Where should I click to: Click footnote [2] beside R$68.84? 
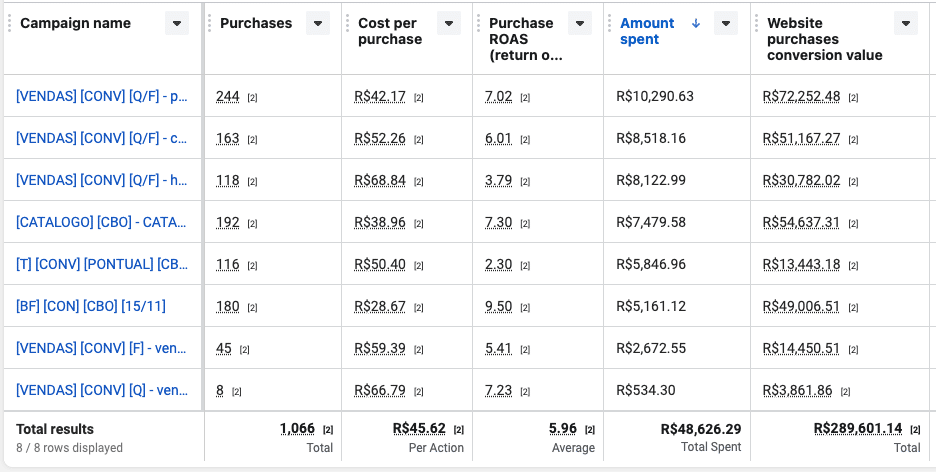click(418, 182)
